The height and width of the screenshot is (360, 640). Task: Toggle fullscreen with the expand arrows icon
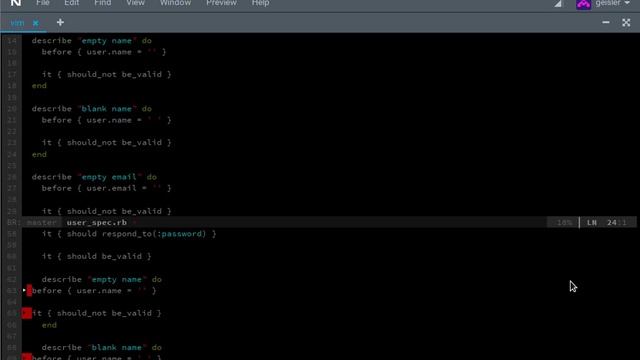626,23
